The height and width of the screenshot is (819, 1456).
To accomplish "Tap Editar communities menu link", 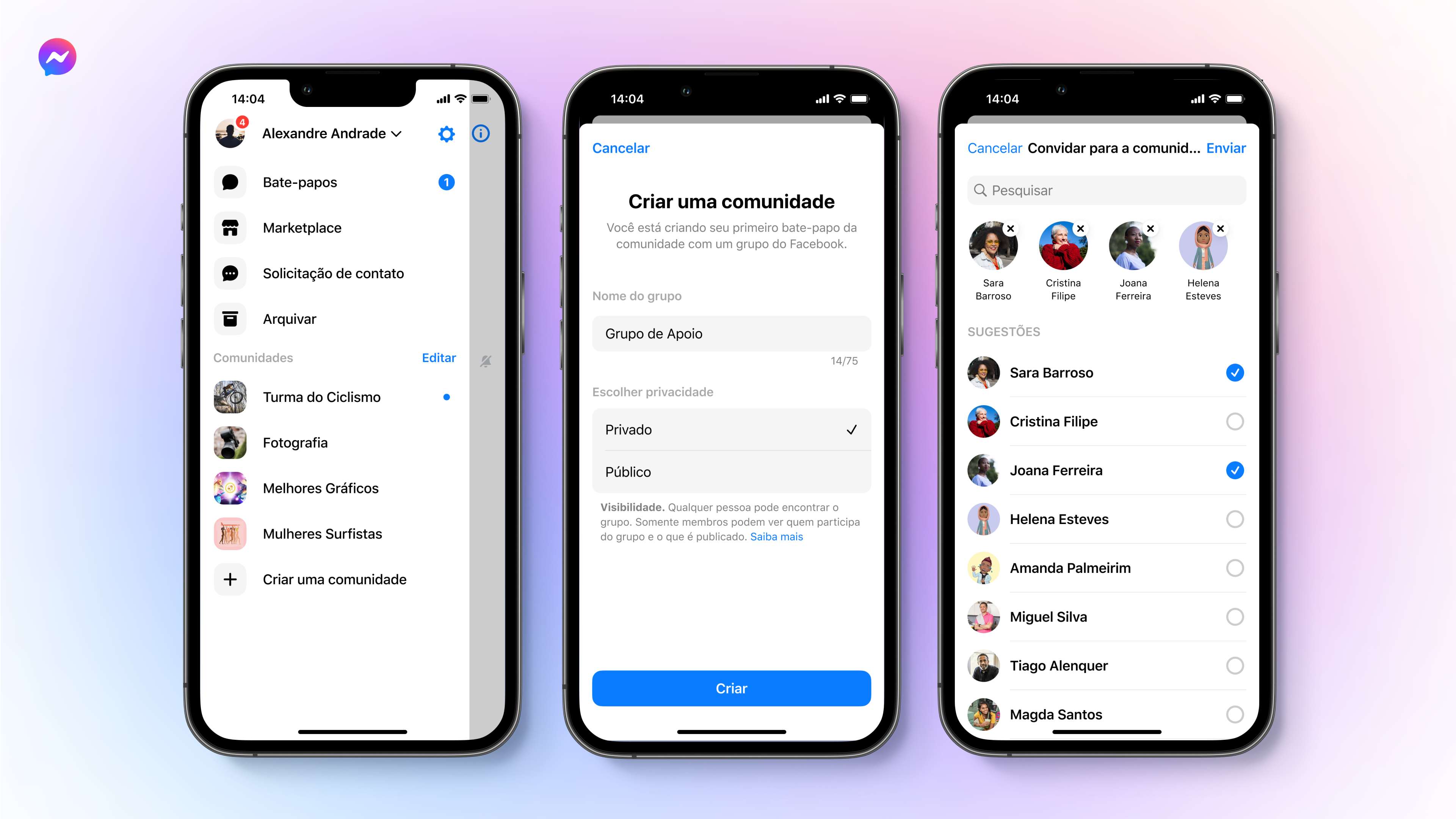I will pyautogui.click(x=438, y=358).
